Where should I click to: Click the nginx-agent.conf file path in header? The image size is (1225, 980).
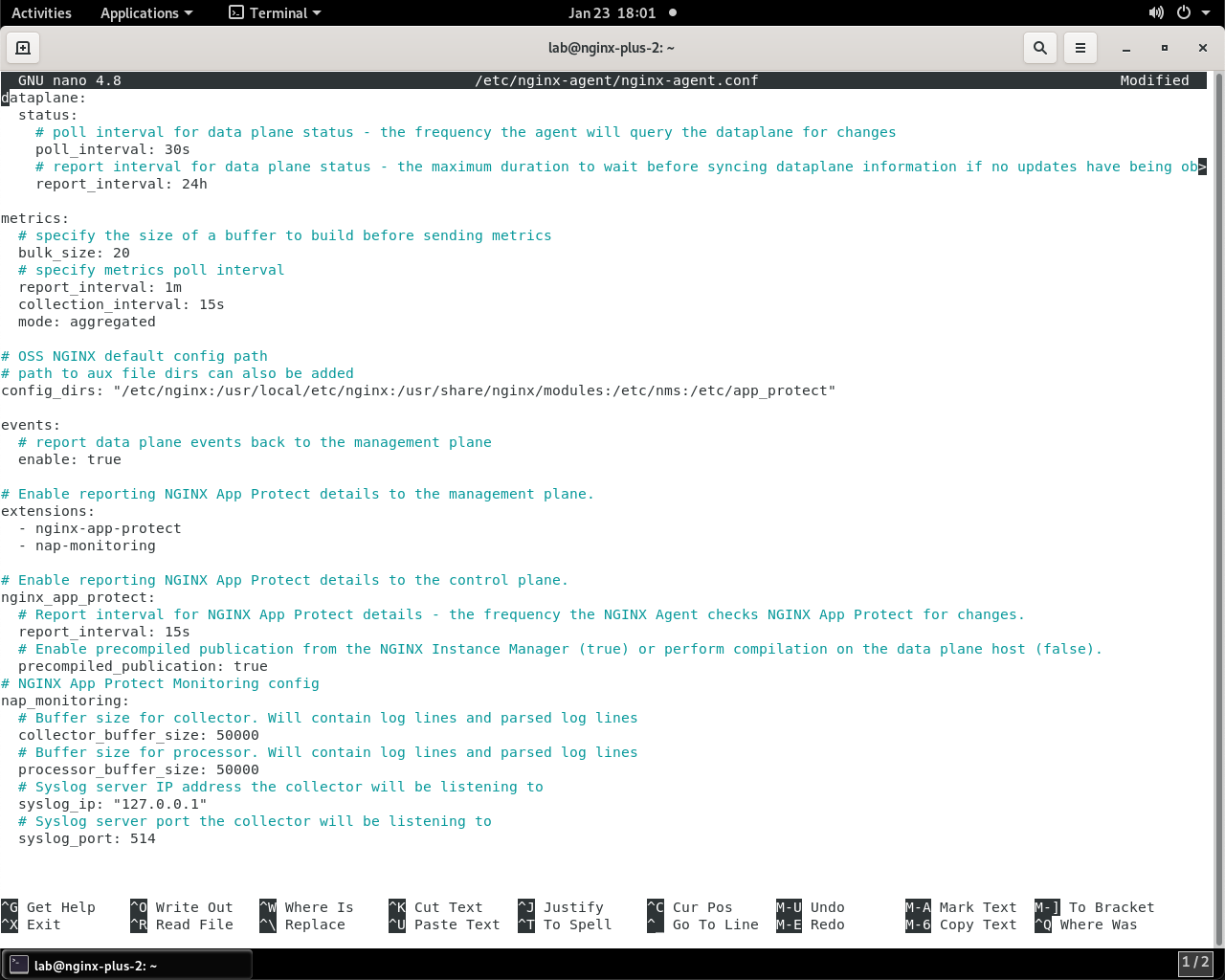coord(616,80)
